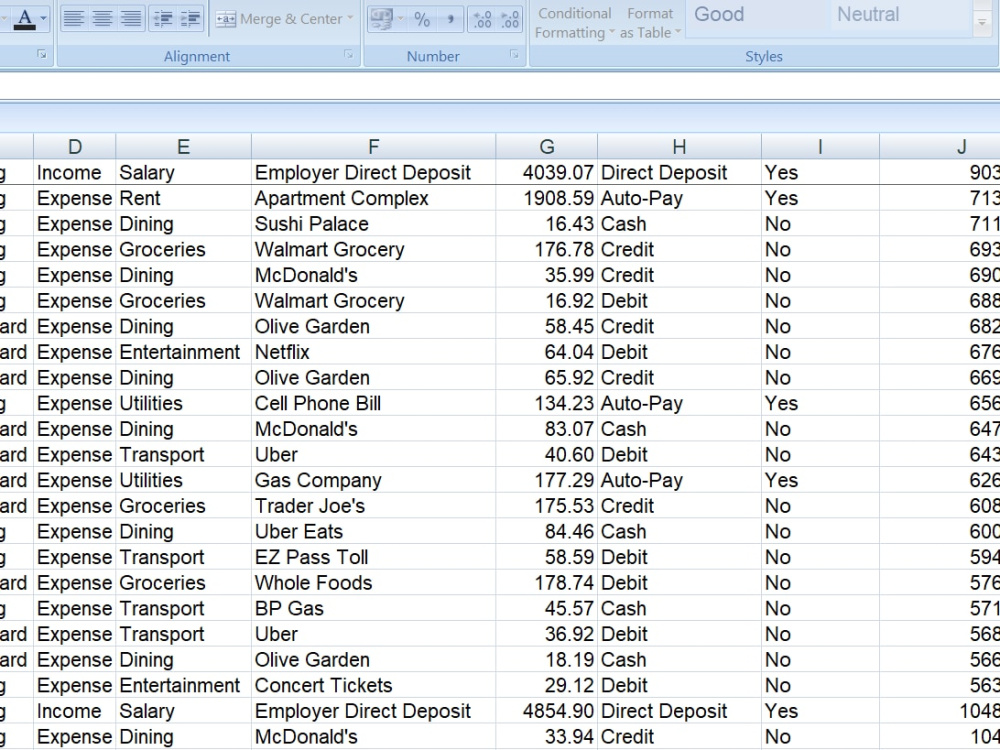1000x750 pixels.
Task: Select the Whole Foods cell
Action: tap(374, 583)
